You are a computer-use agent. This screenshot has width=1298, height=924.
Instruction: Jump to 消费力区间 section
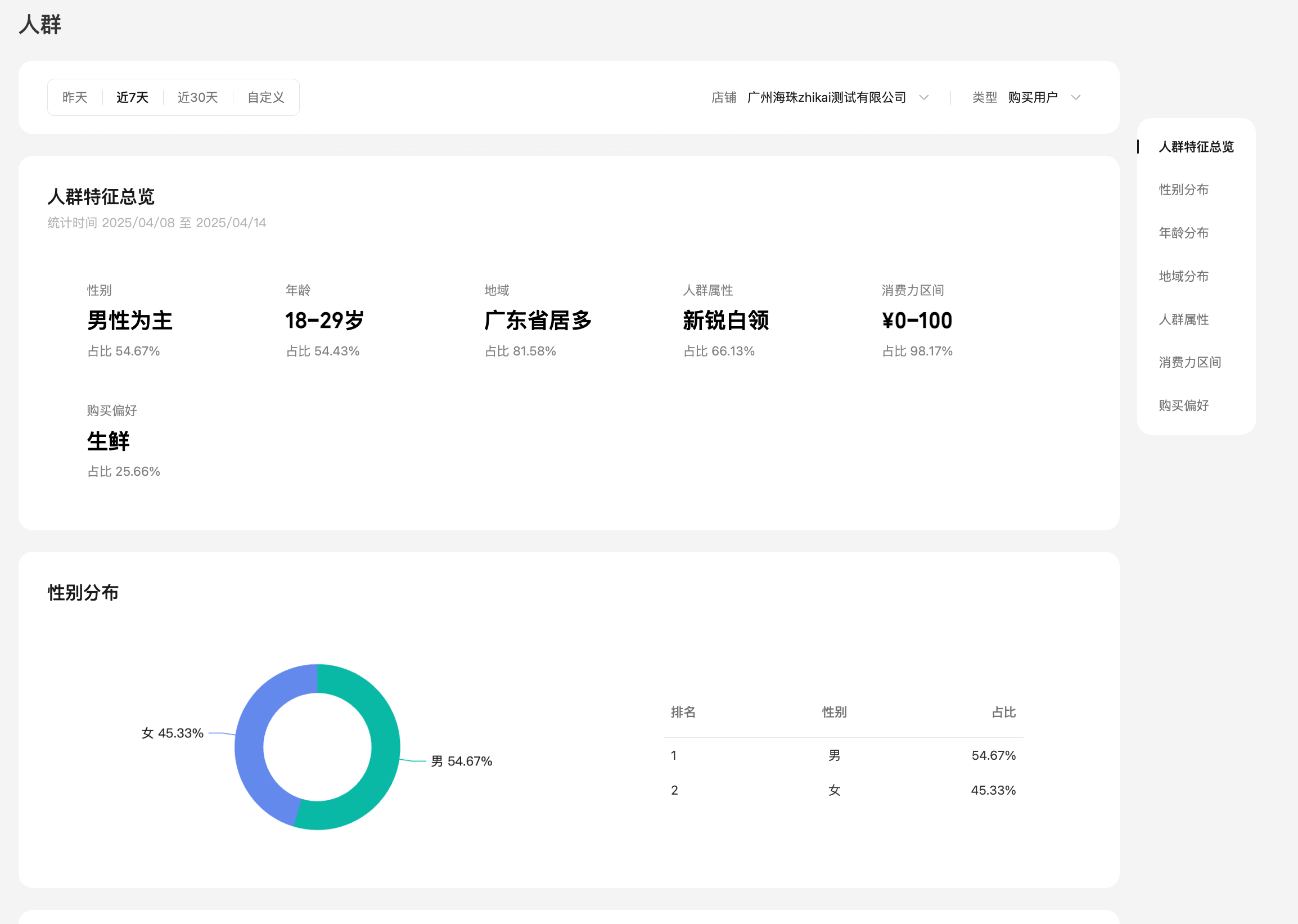pyautogui.click(x=1189, y=362)
